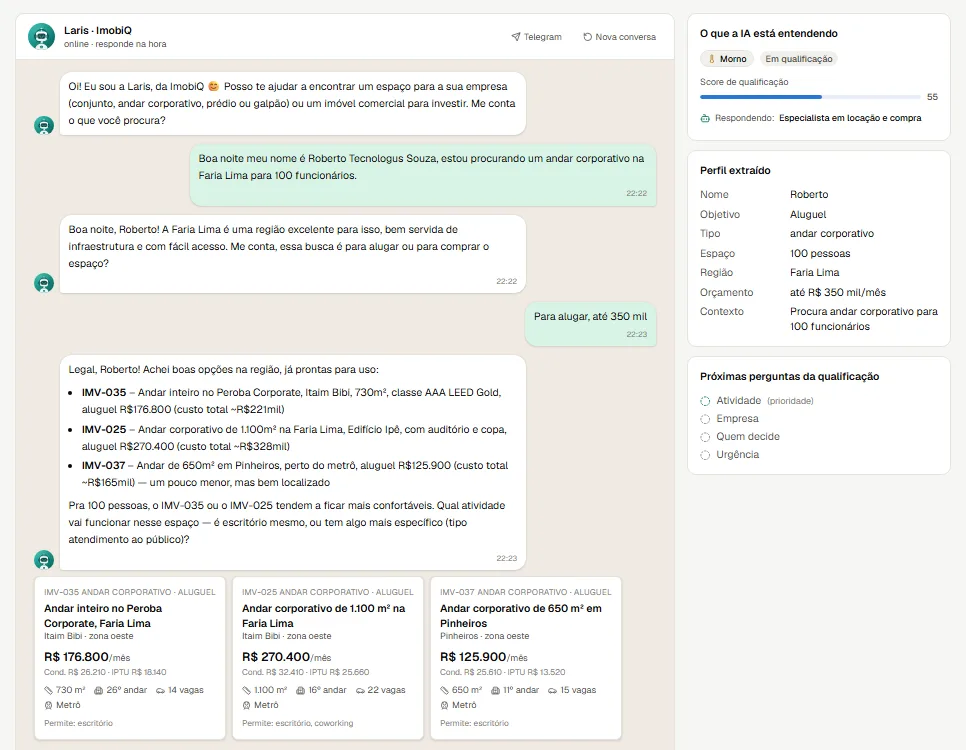Click the bot avatar beside the greeting message
This screenshot has height=750, width=966.
click(x=44, y=125)
